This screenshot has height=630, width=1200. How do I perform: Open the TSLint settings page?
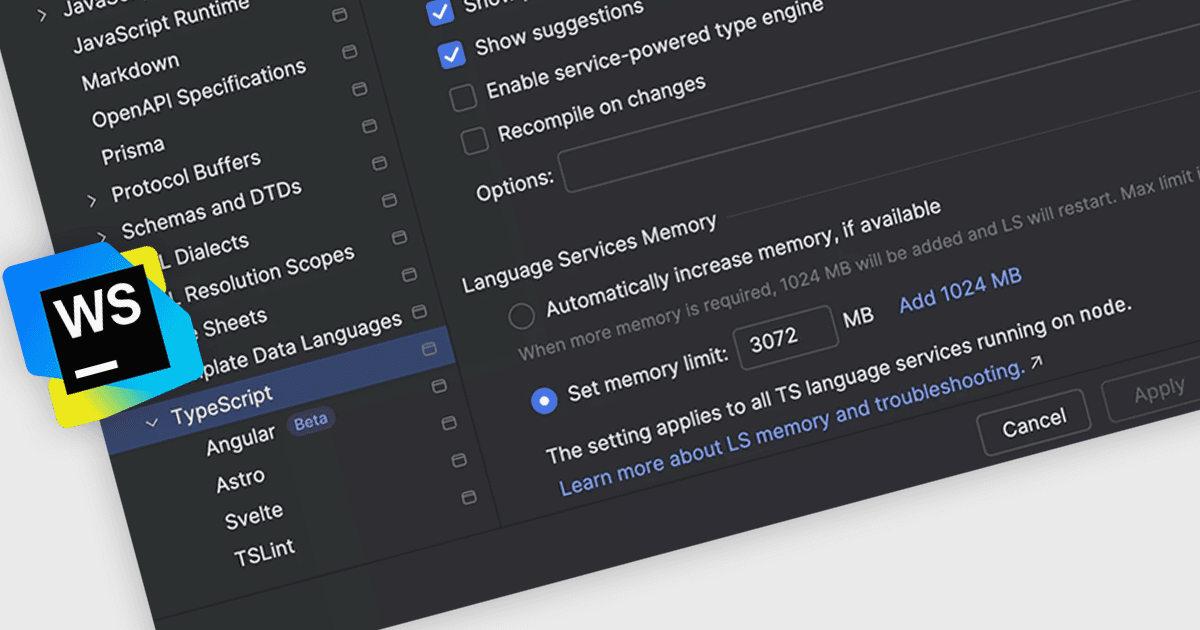[264, 554]
